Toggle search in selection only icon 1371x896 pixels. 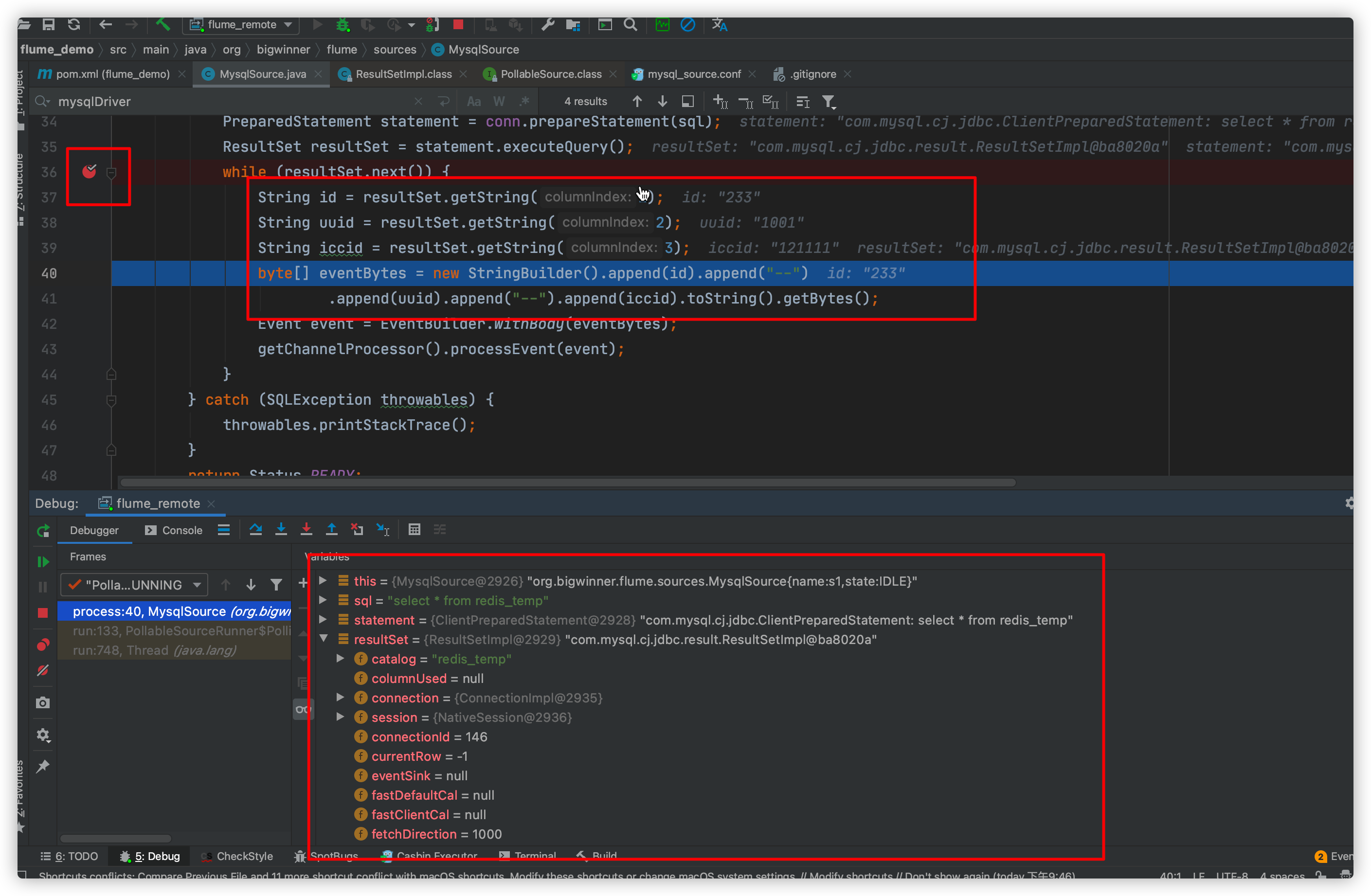coord(688,101)
